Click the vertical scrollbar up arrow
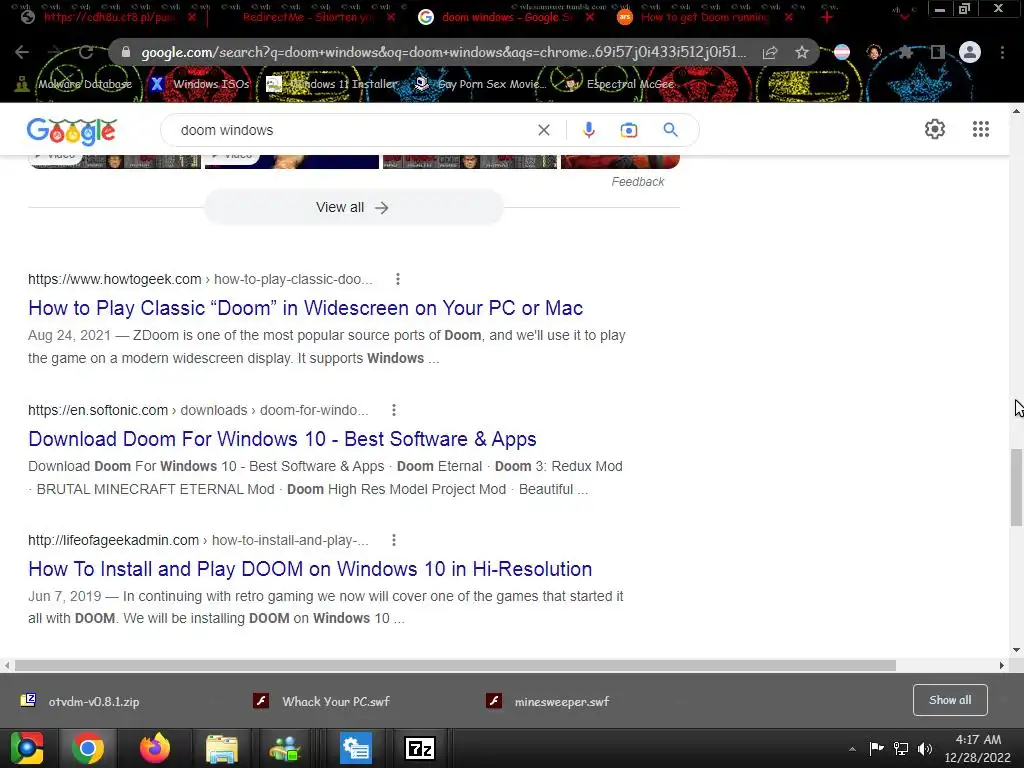The image size is (1024, 768). point(1016,112)
